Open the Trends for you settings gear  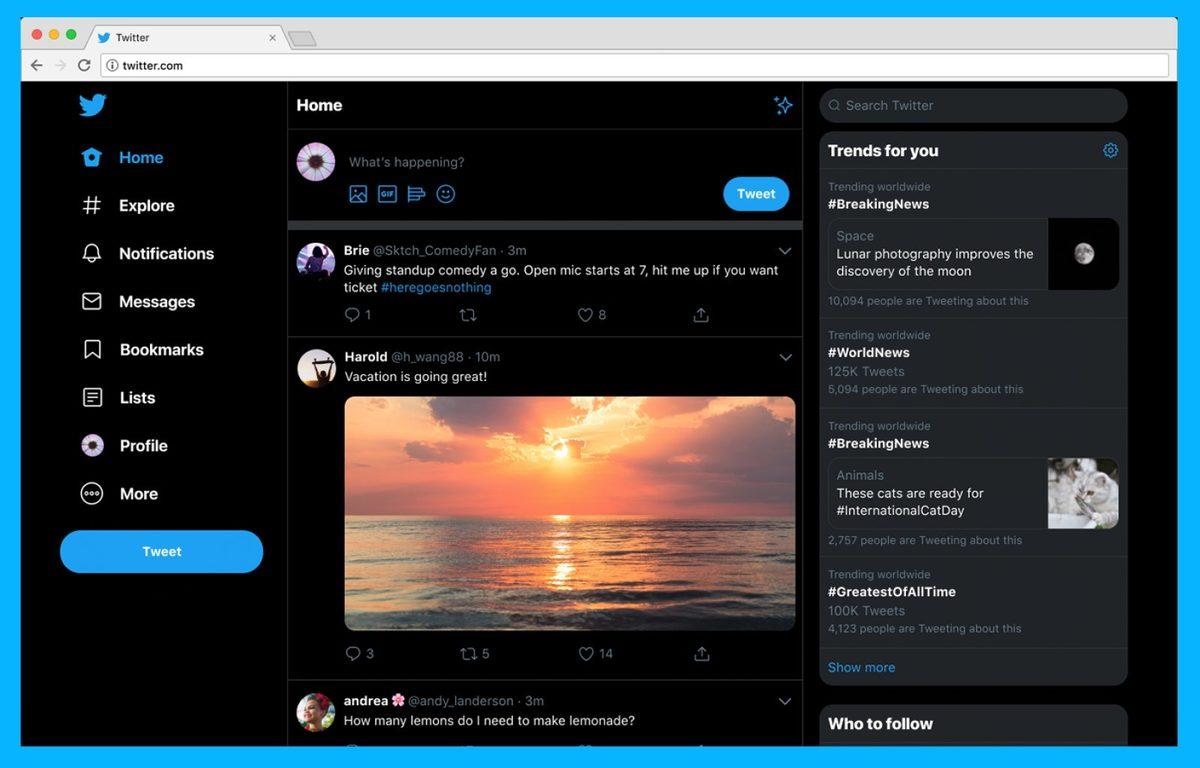1110,150
